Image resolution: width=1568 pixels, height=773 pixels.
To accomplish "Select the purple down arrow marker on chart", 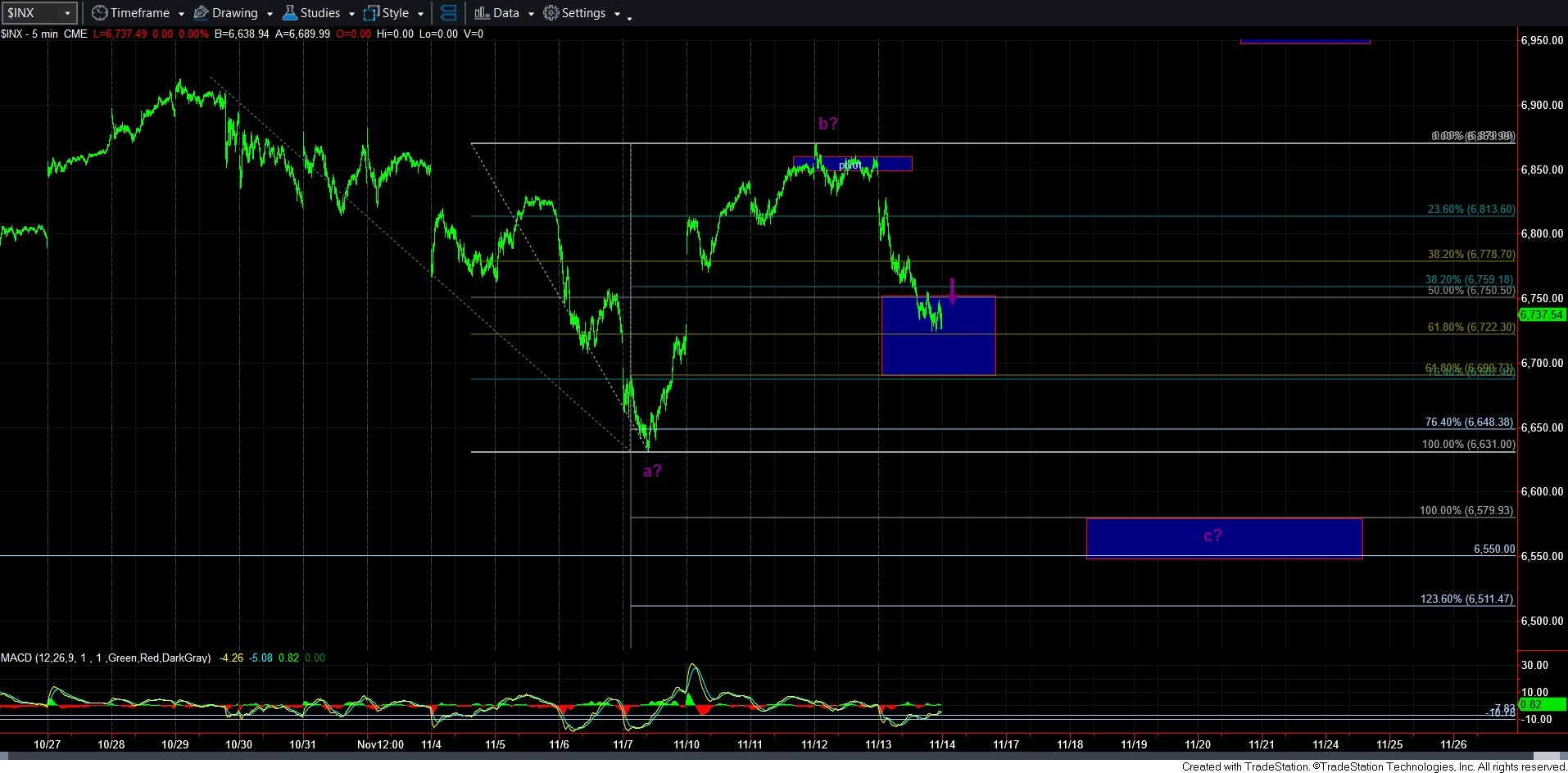I will 952,291.
